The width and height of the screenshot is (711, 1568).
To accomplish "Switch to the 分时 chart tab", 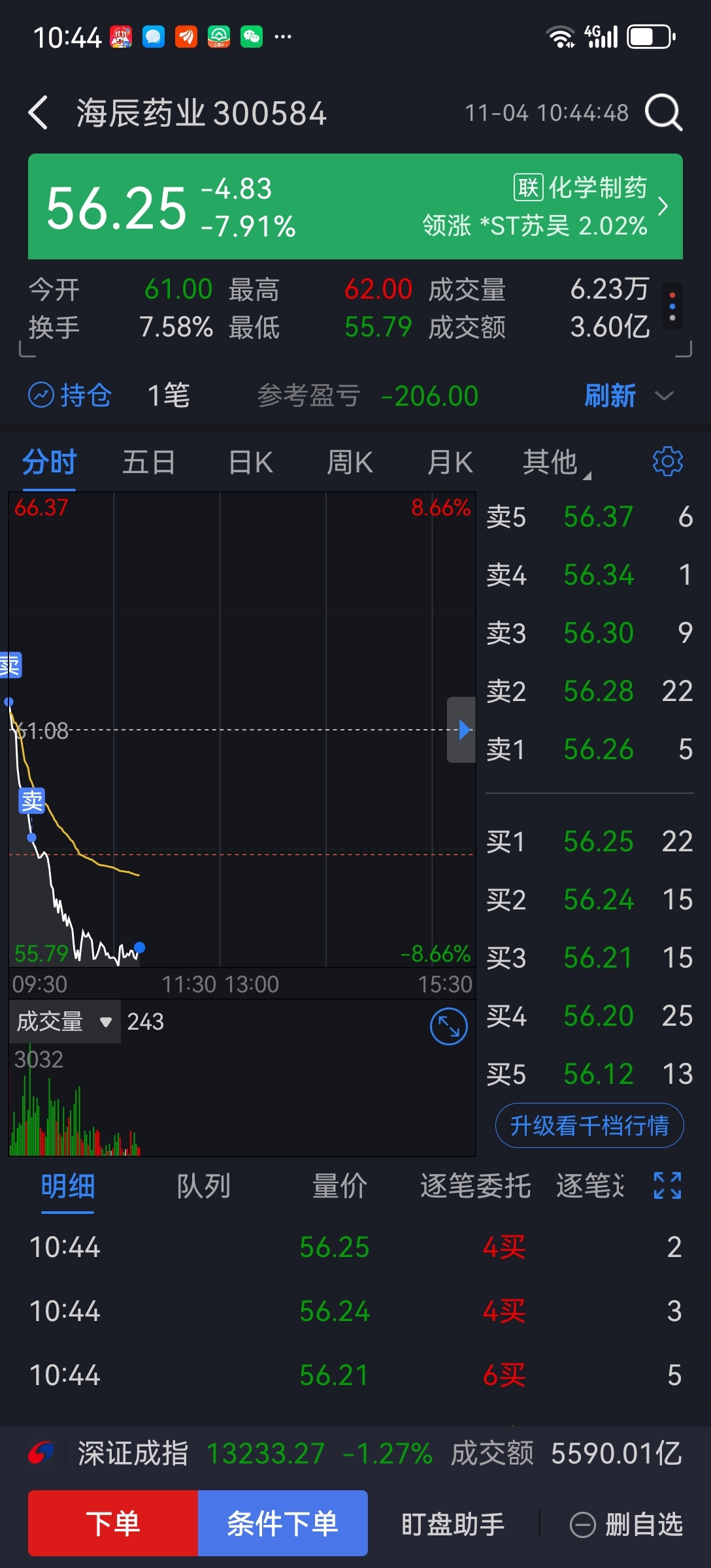I will point(50,462).
